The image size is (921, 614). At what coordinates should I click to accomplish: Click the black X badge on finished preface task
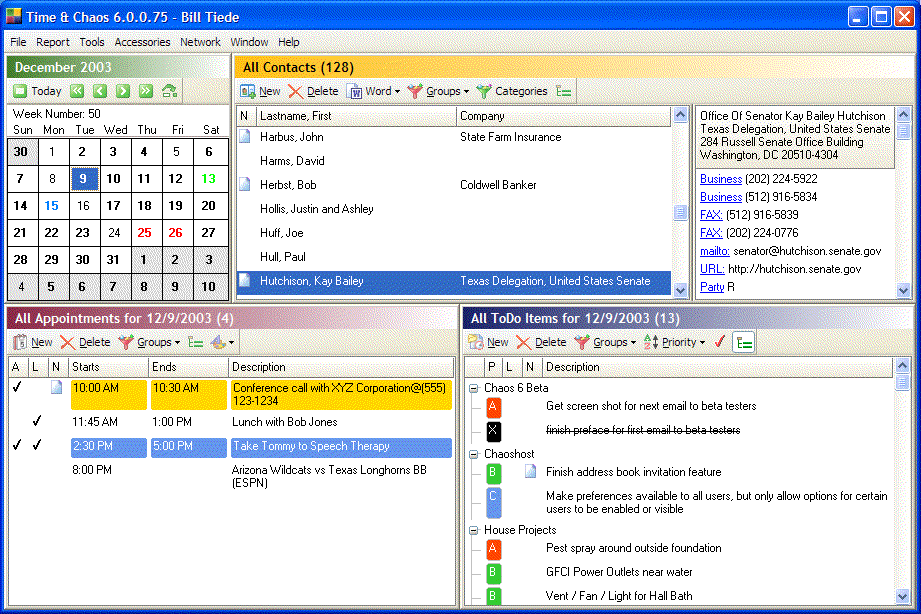pyautogui.click(x=493, y=430)
